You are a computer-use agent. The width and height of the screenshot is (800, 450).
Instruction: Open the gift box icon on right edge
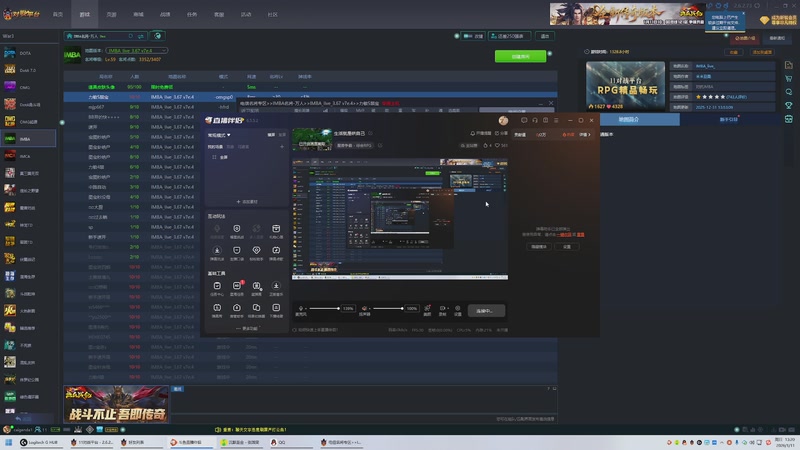[789, 119]
